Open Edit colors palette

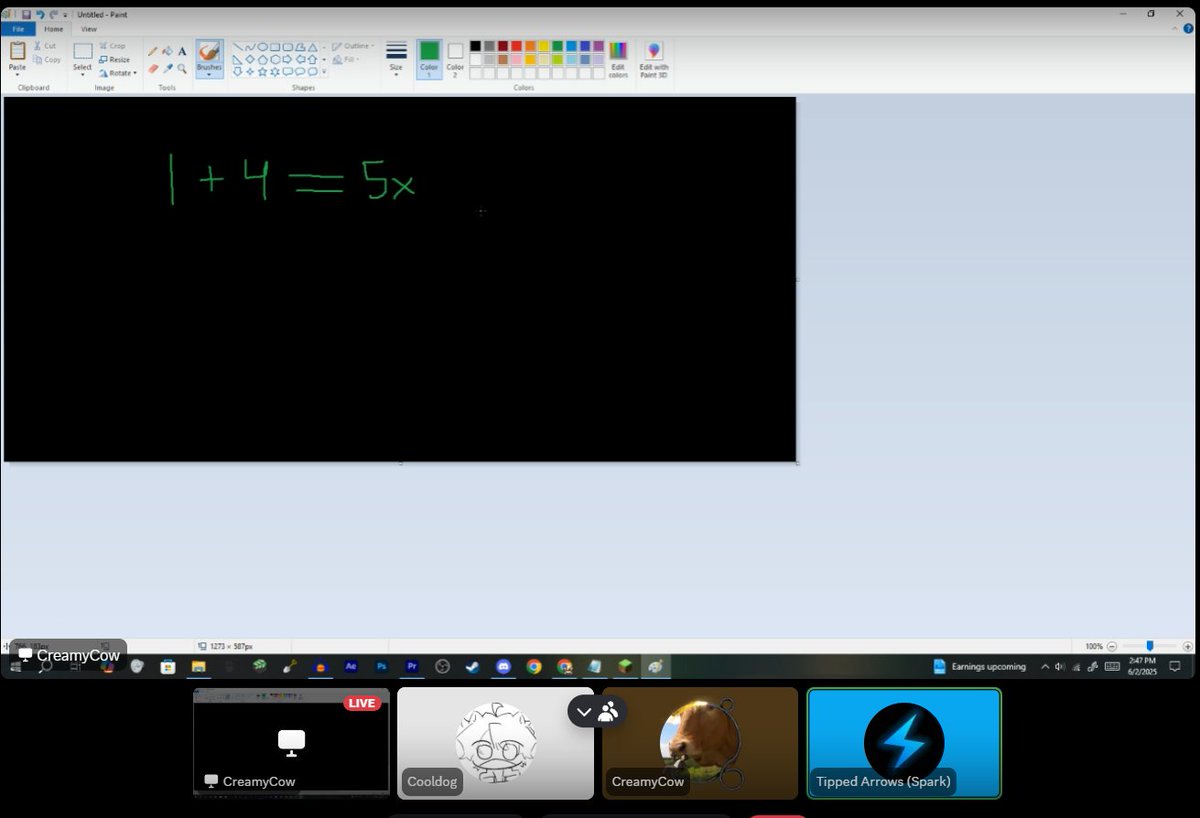[x=618, y=59]
